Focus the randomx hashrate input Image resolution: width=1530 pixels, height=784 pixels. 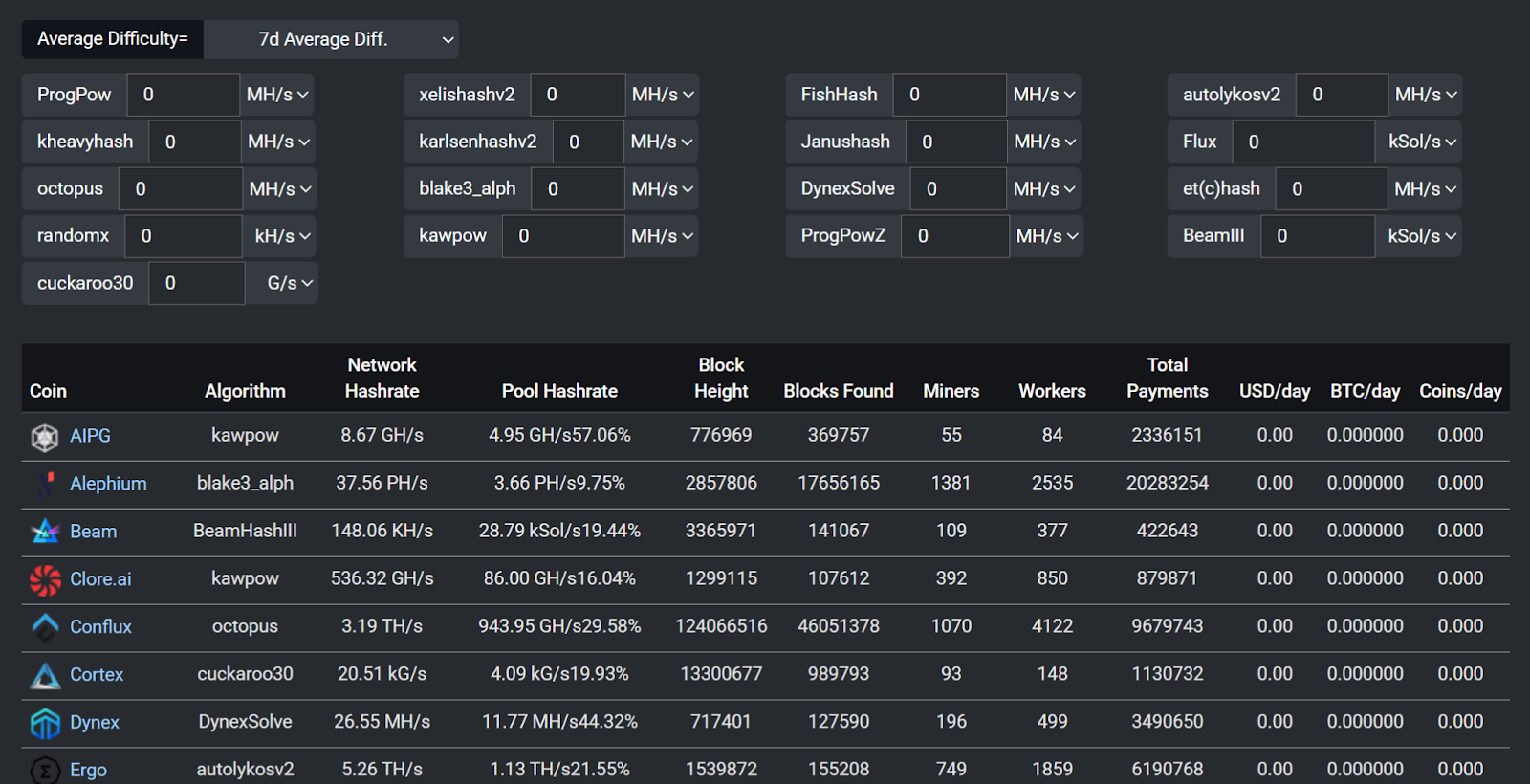point(183,236)
